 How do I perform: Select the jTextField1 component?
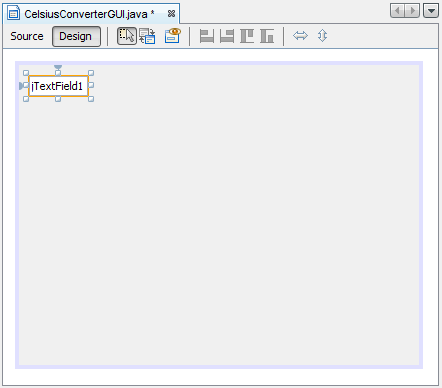[58, 86]
